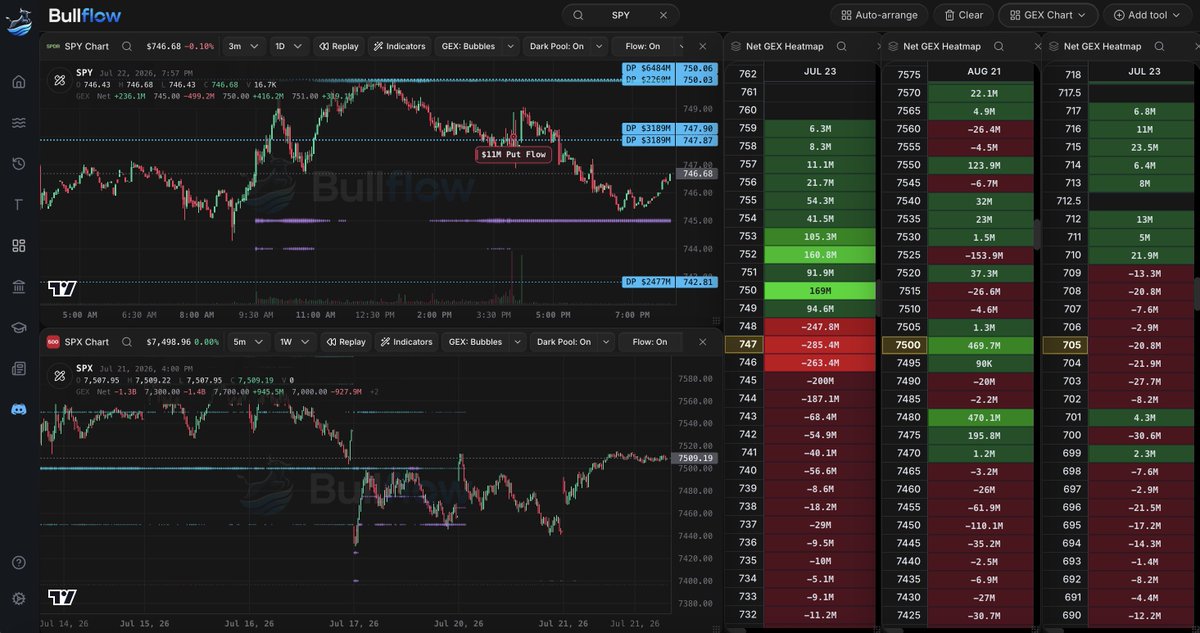Open the 1D range dropdown in SPY chart
This screenshot has width=1200, height=633.
(x=289, y=46)
